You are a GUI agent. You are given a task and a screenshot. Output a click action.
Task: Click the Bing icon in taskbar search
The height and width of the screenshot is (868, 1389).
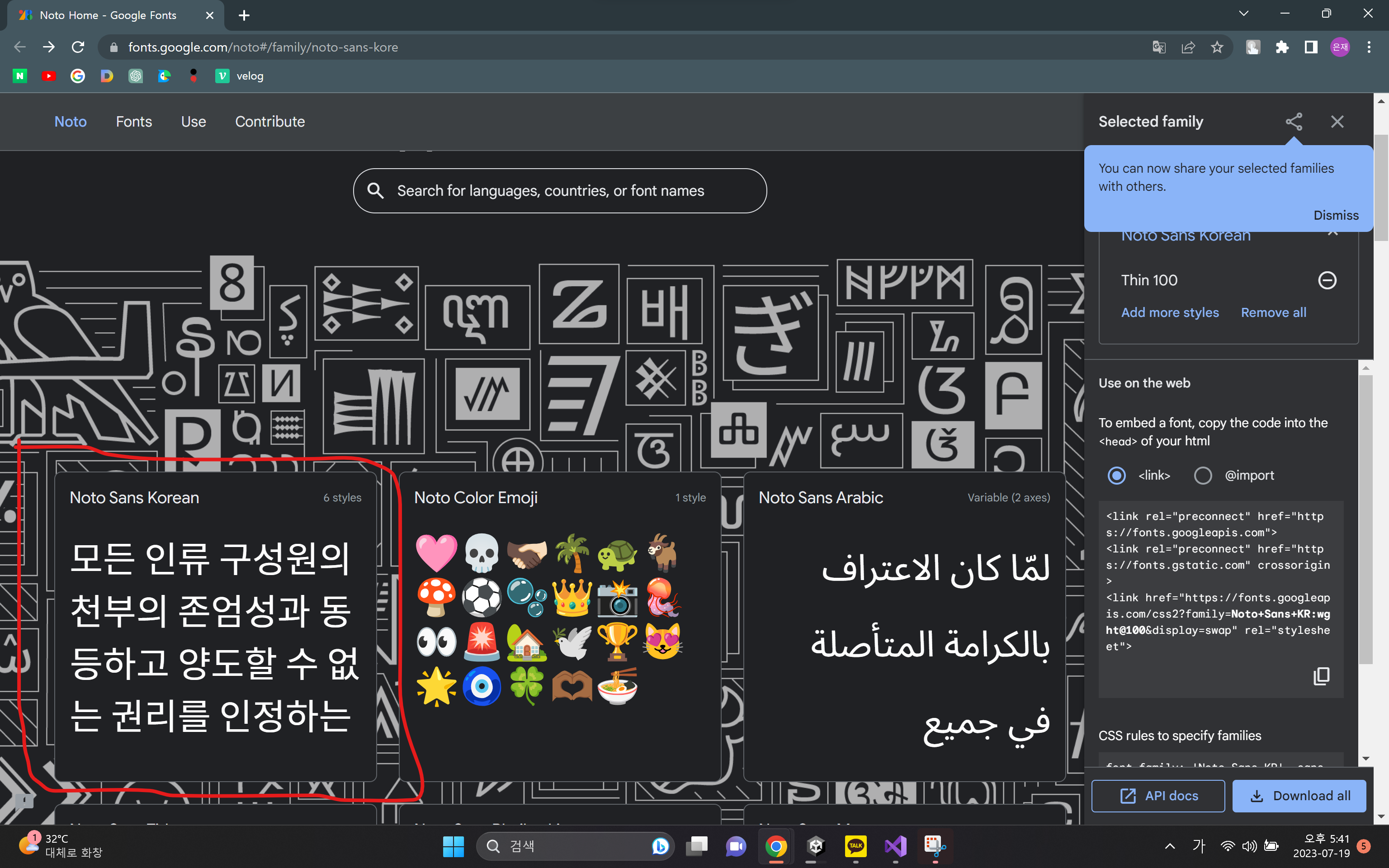click(660, 845)
